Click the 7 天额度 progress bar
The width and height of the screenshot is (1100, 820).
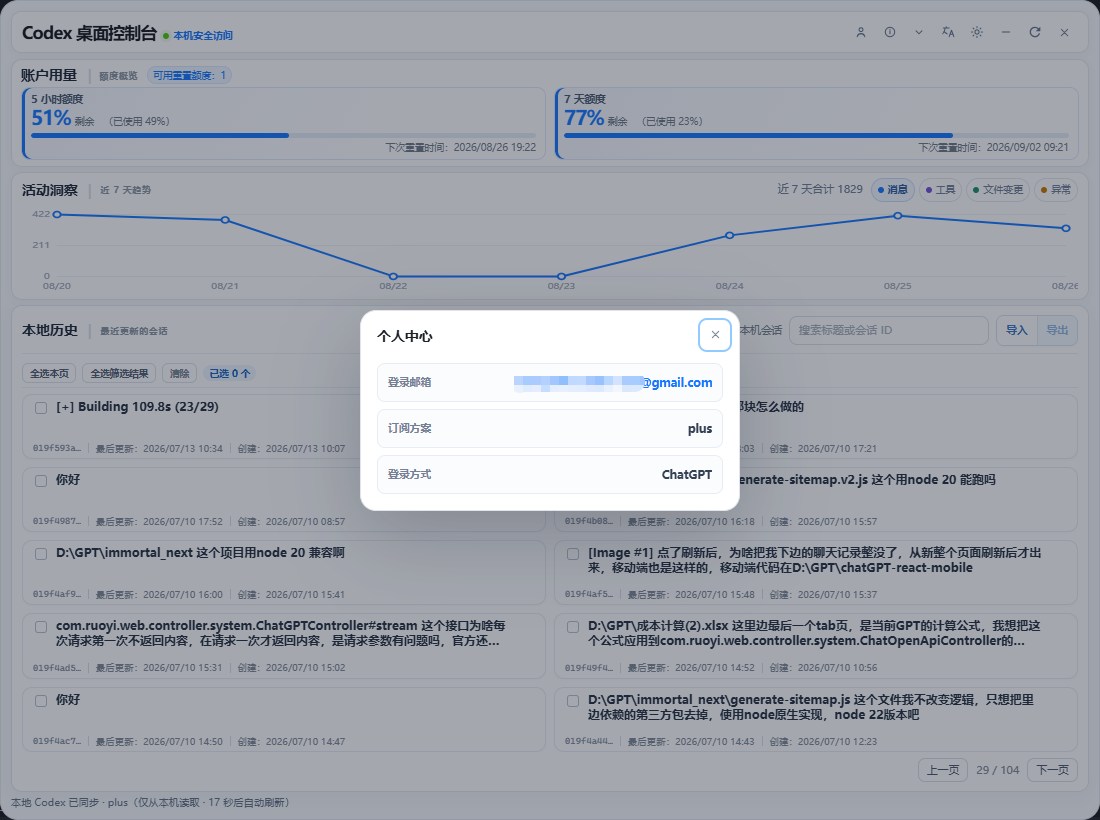[x=817, y=135]
